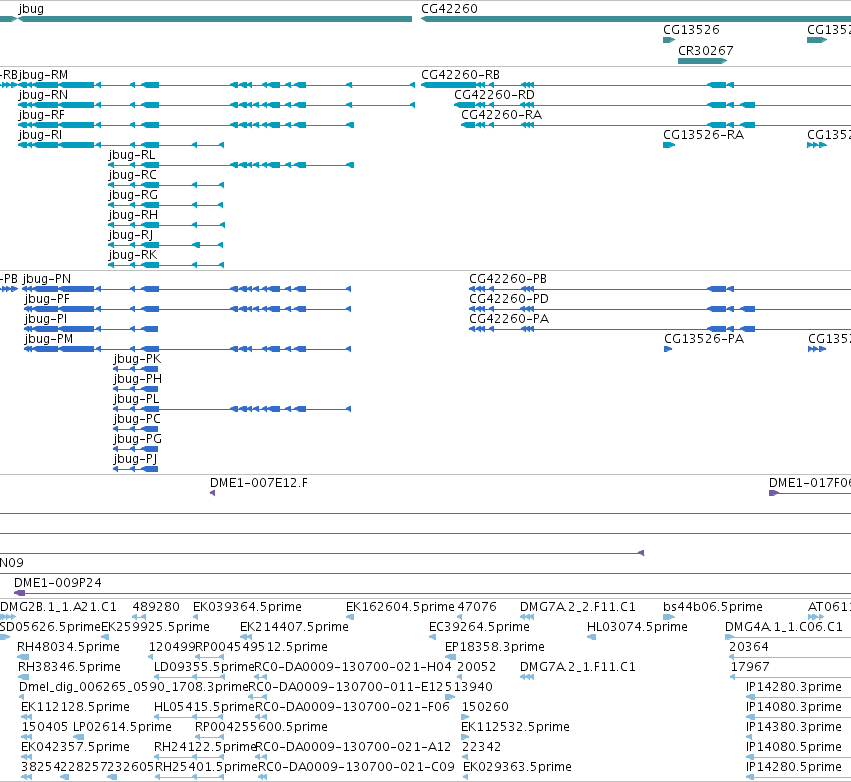Select protein label jbug-PM
Viewport: 851px width, 782px height.
(x=49, y=339)
